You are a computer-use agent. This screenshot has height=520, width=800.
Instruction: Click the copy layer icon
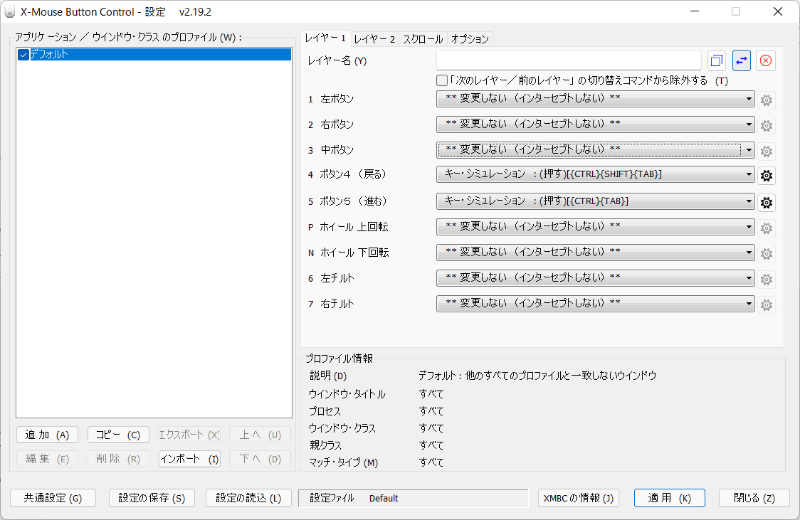tap(716, 61)
